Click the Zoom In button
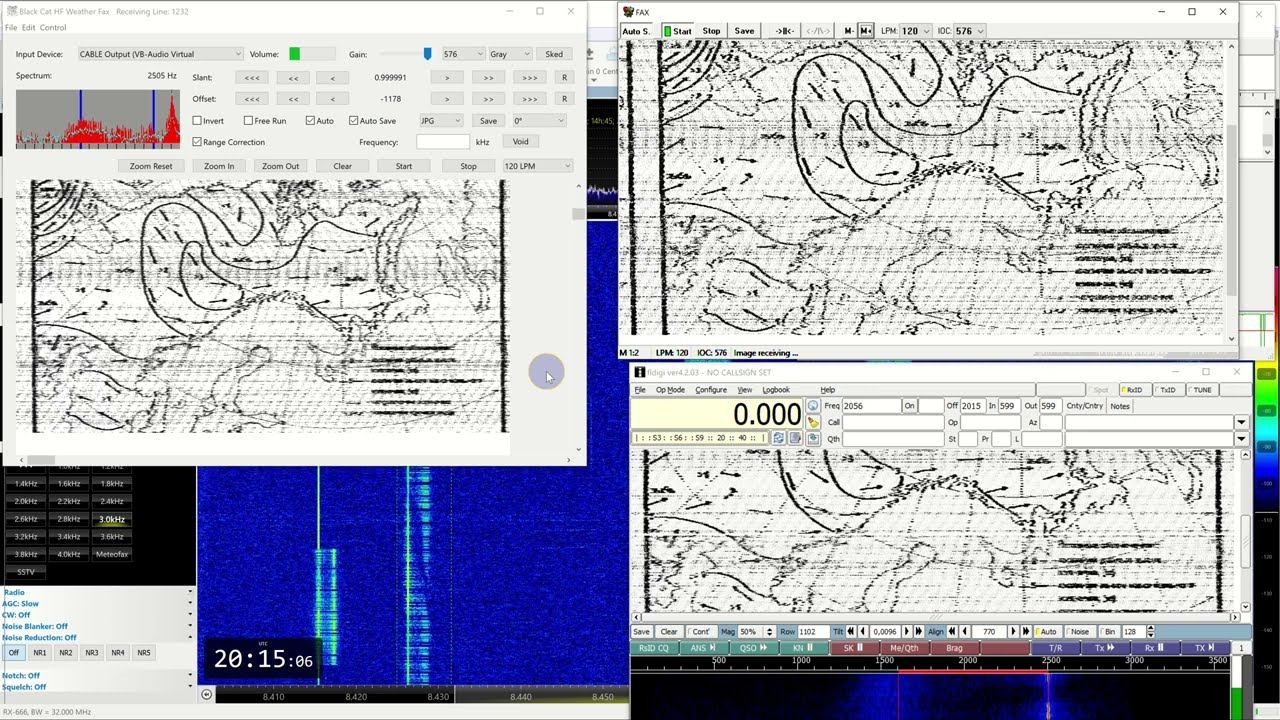 pos(219,166)
